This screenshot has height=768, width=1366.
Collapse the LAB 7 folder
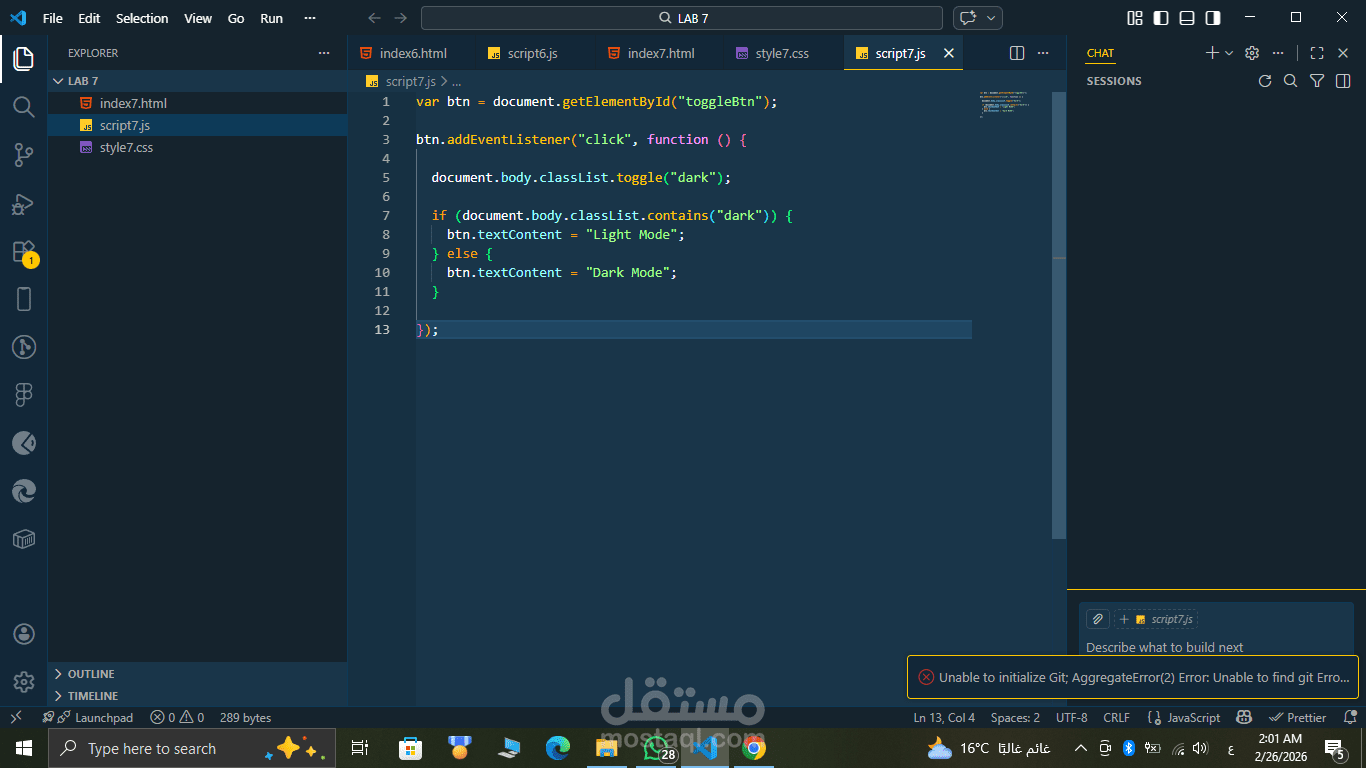click(198, 81)
